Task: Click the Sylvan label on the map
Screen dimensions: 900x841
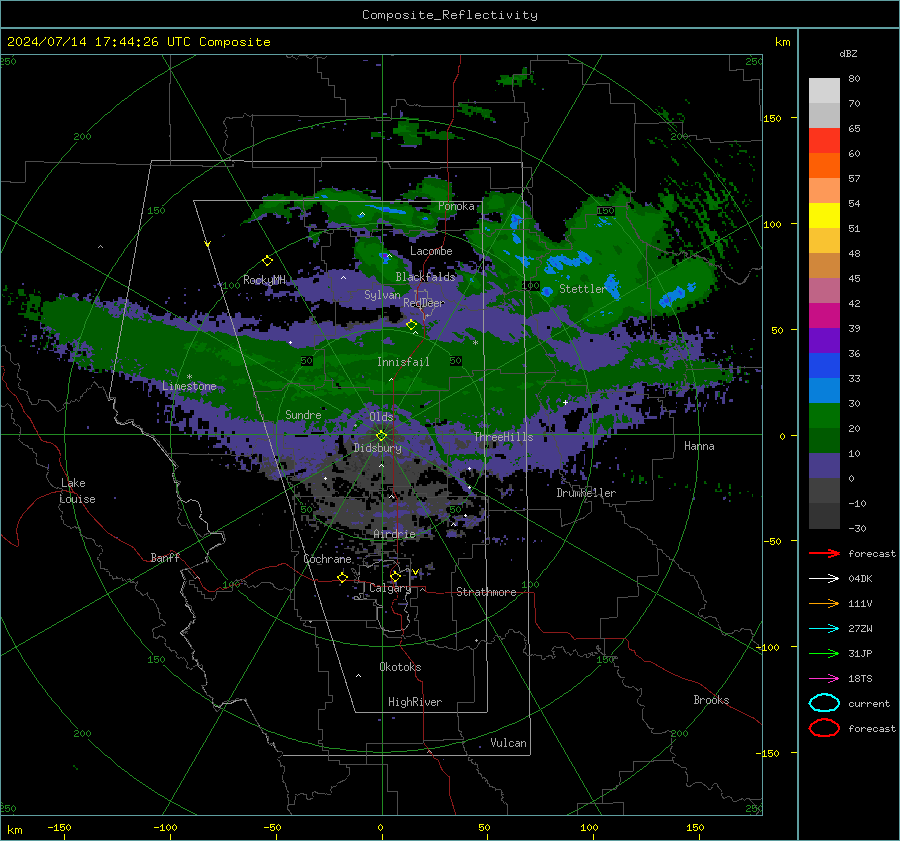Action: click(382, 295)
